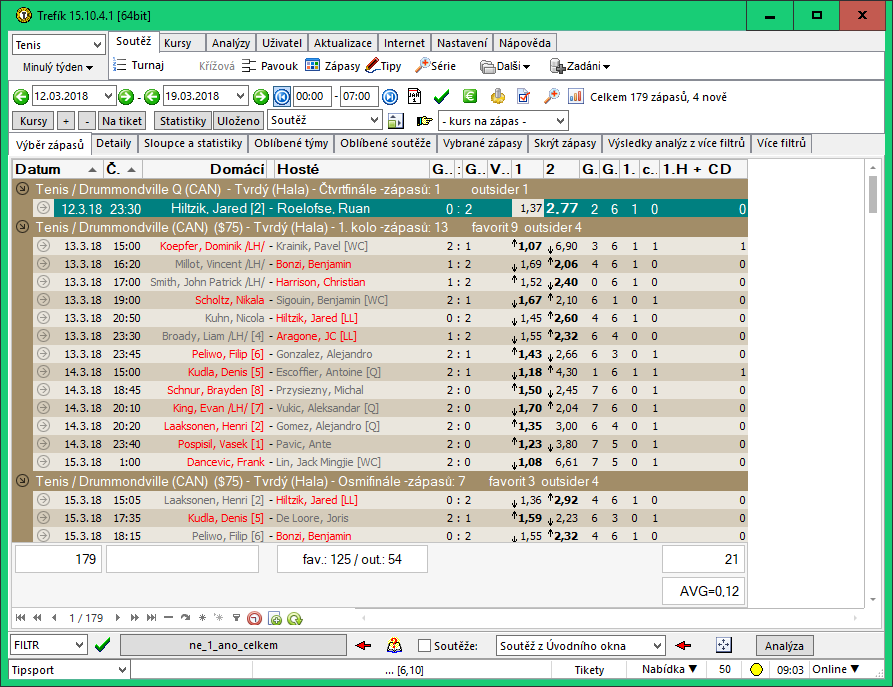This screenshot has height=687, width=893.
Task: Jump to last record navigator arrow
Action: click(x=151, y=618)
